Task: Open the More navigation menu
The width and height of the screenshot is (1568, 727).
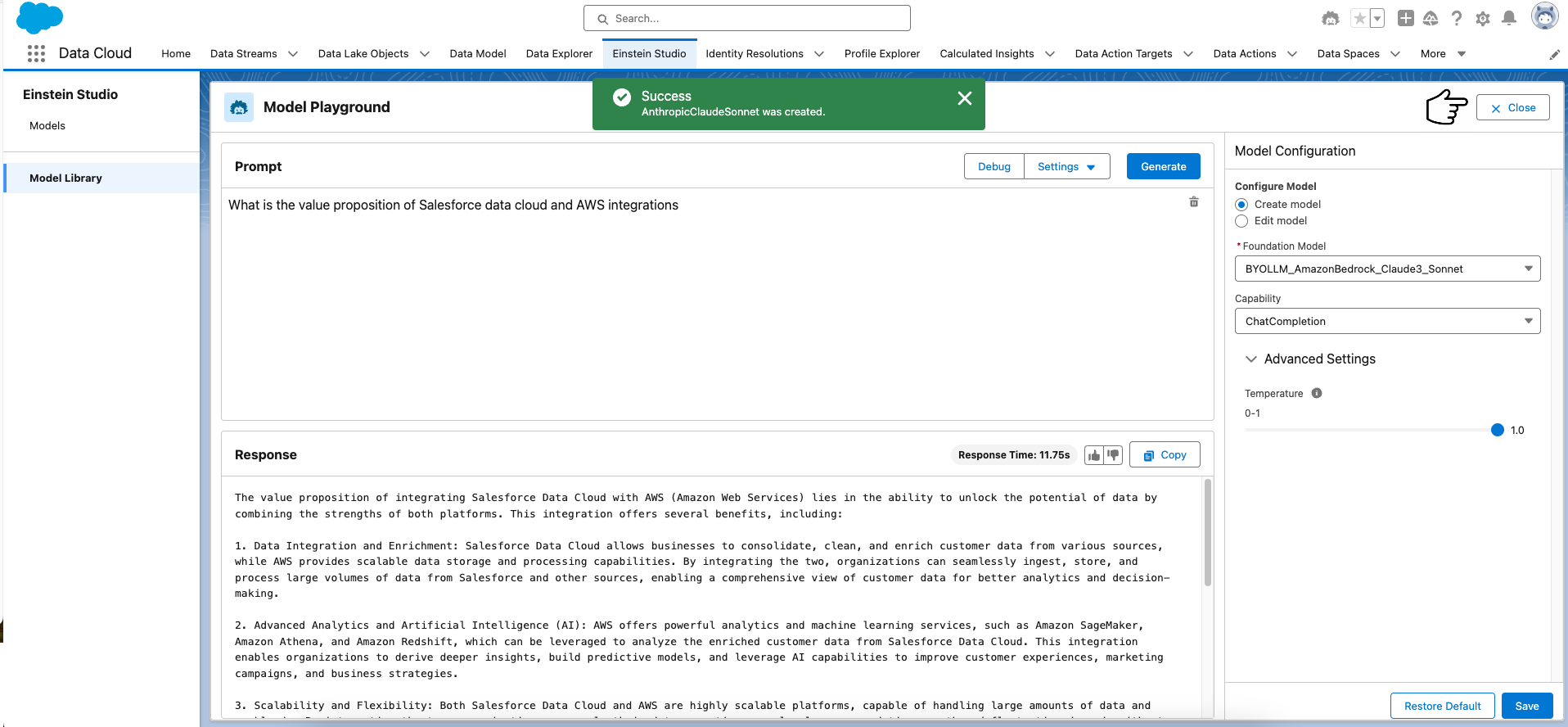Action: click(1443, 54)
